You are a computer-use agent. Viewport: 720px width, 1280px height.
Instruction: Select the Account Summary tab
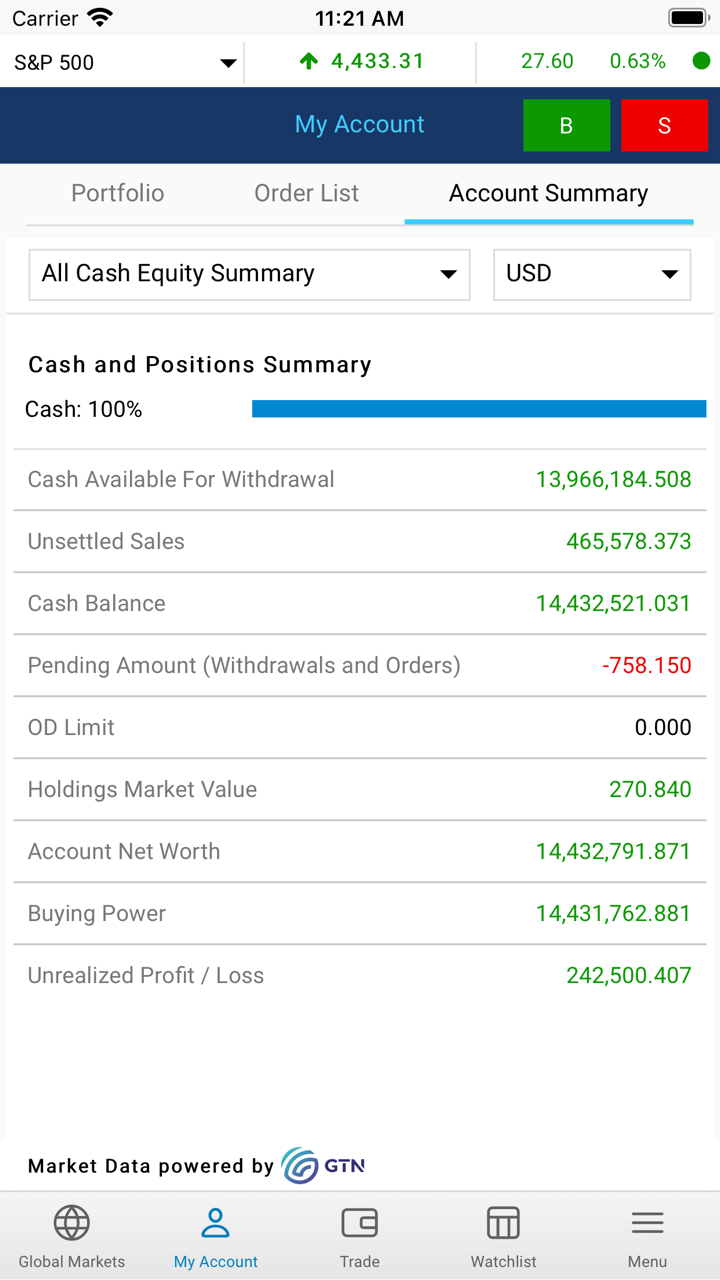point(548,193)
